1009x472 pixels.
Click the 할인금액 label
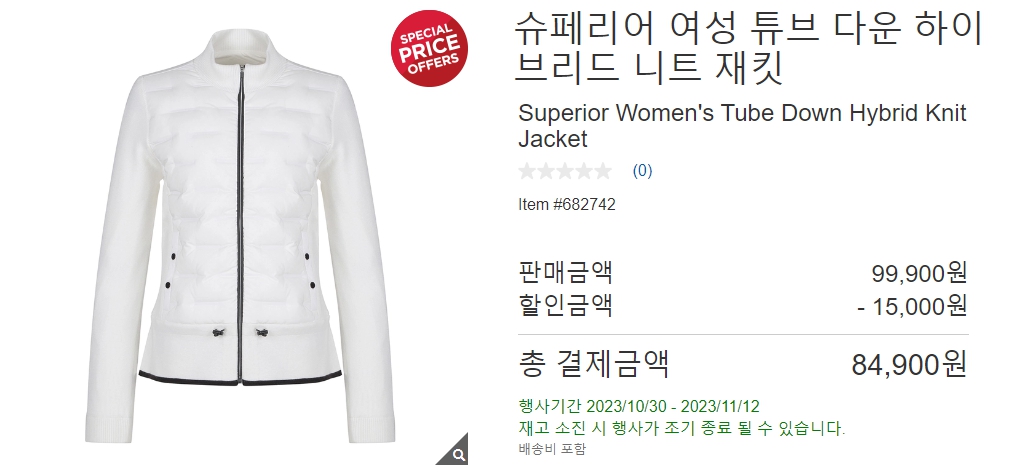point(565,305)
